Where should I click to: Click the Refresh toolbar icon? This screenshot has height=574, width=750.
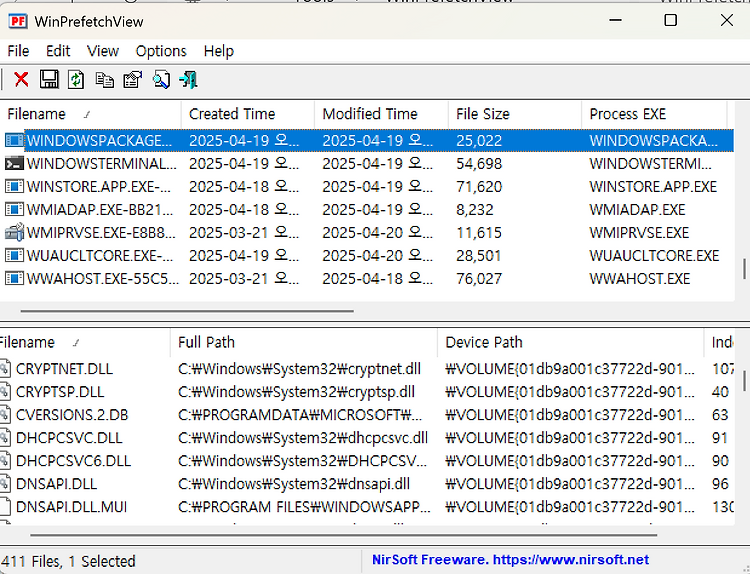coord(76,79)
